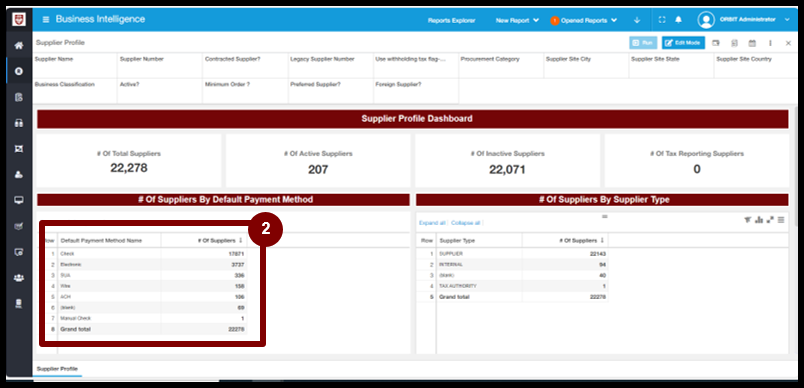804x388 pixels.
Task: Click the Expand all link
Action: [432, 223]
